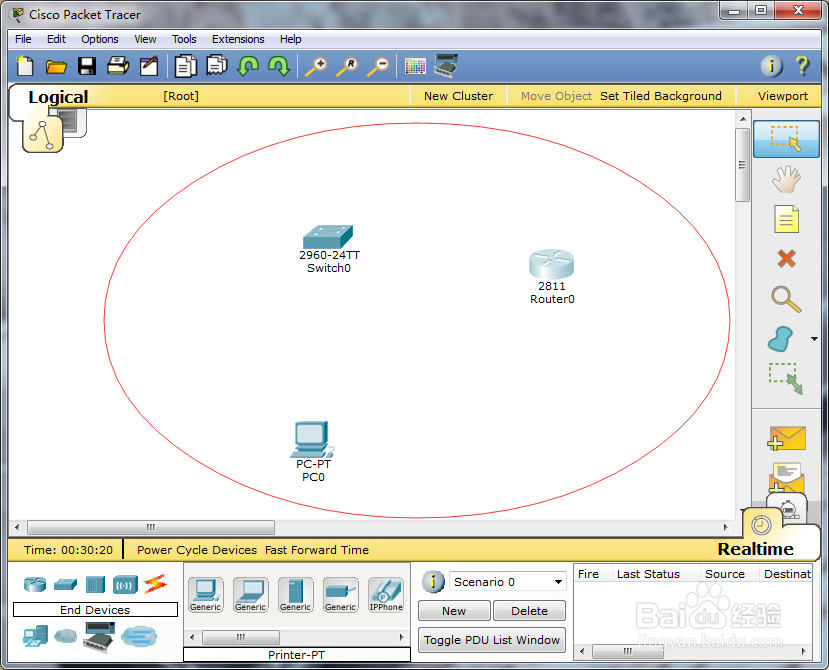Click Set Tiled Background
Image resolution: width=829 pixels, height=670 pixels.
coord(660,96)
